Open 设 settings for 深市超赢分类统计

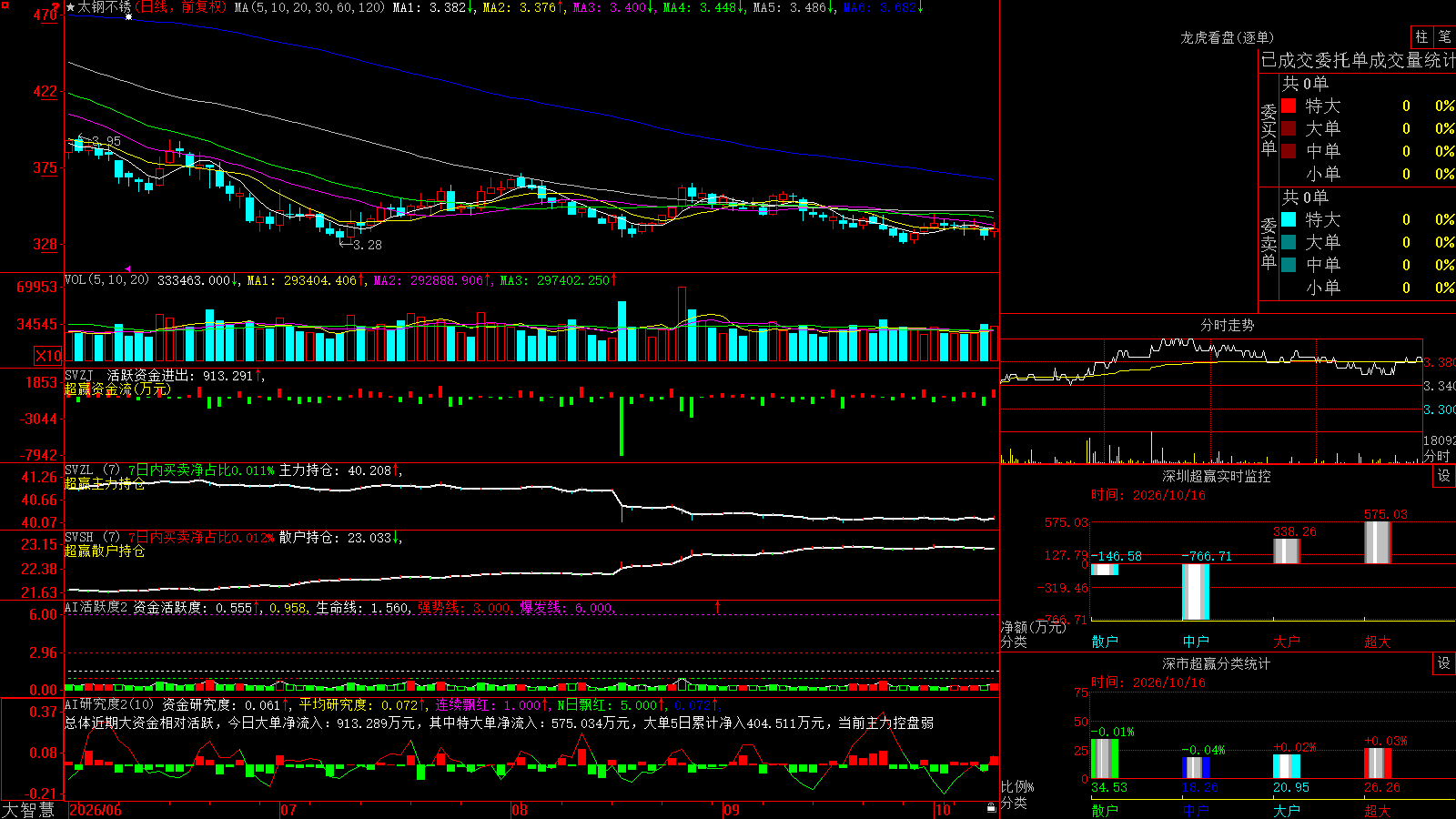click(x=1444, y=663)
